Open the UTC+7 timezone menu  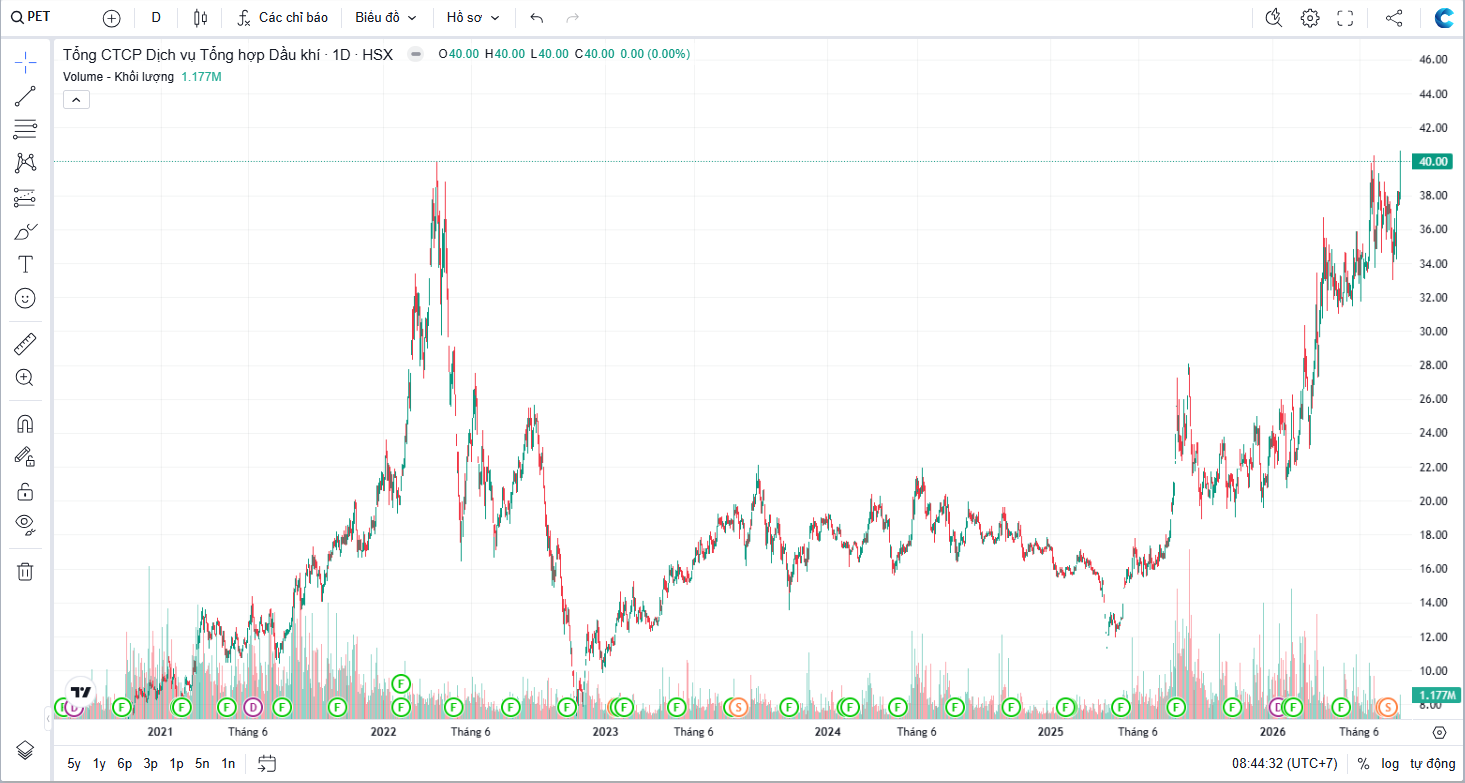click(1284, 764)
